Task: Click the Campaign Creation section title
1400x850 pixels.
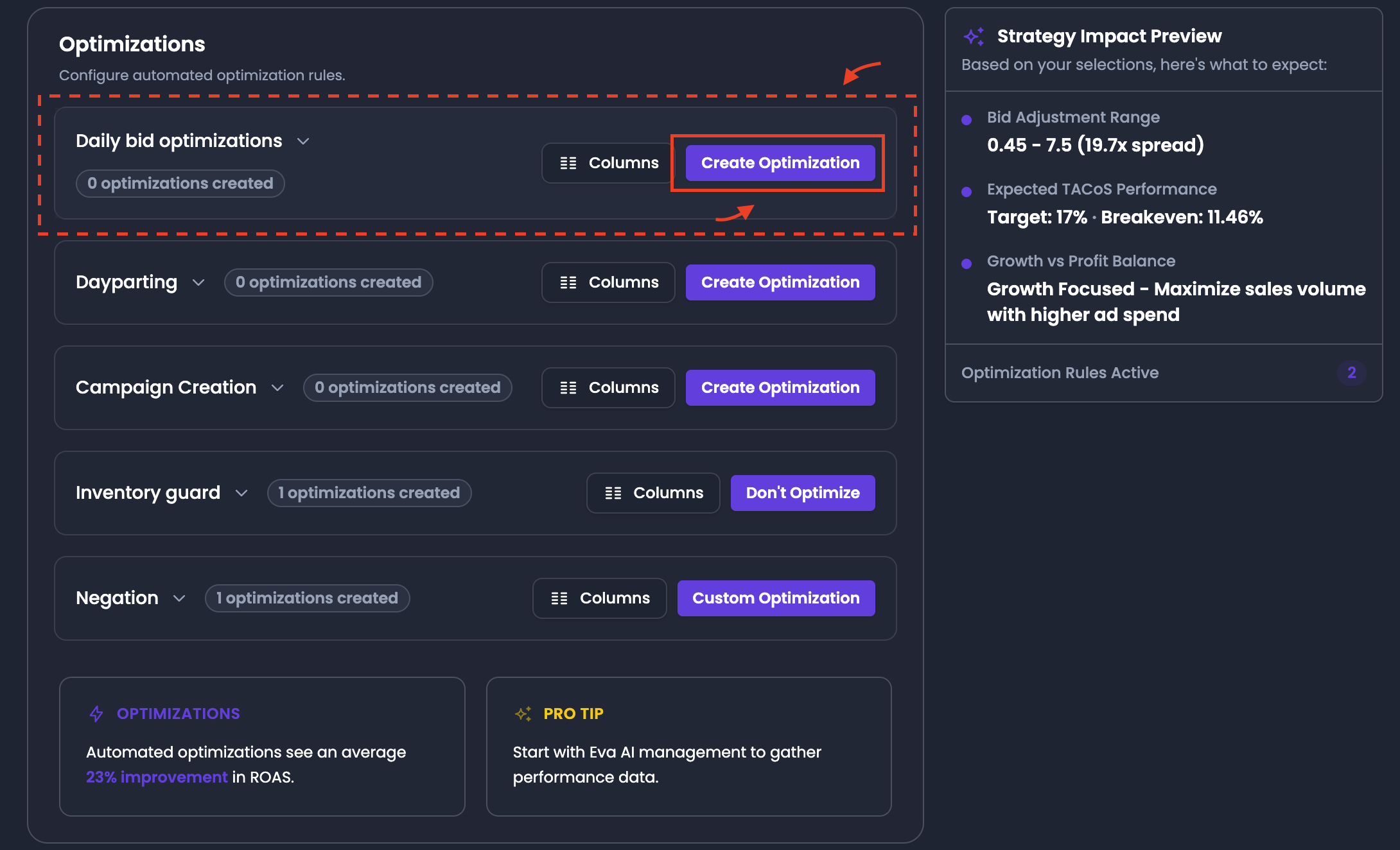Action: (166, 388)
